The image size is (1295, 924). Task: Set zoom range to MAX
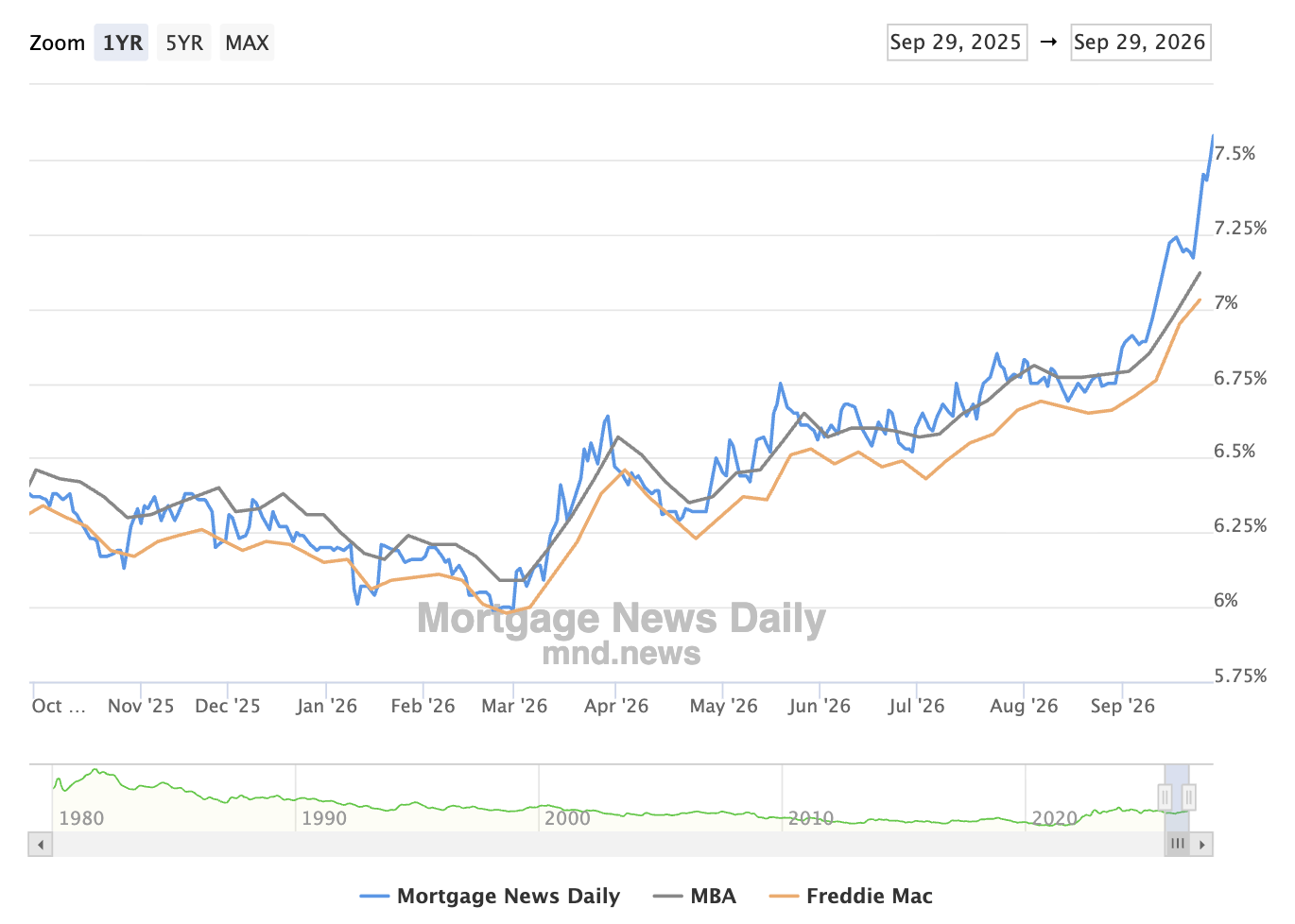point(247,43)
